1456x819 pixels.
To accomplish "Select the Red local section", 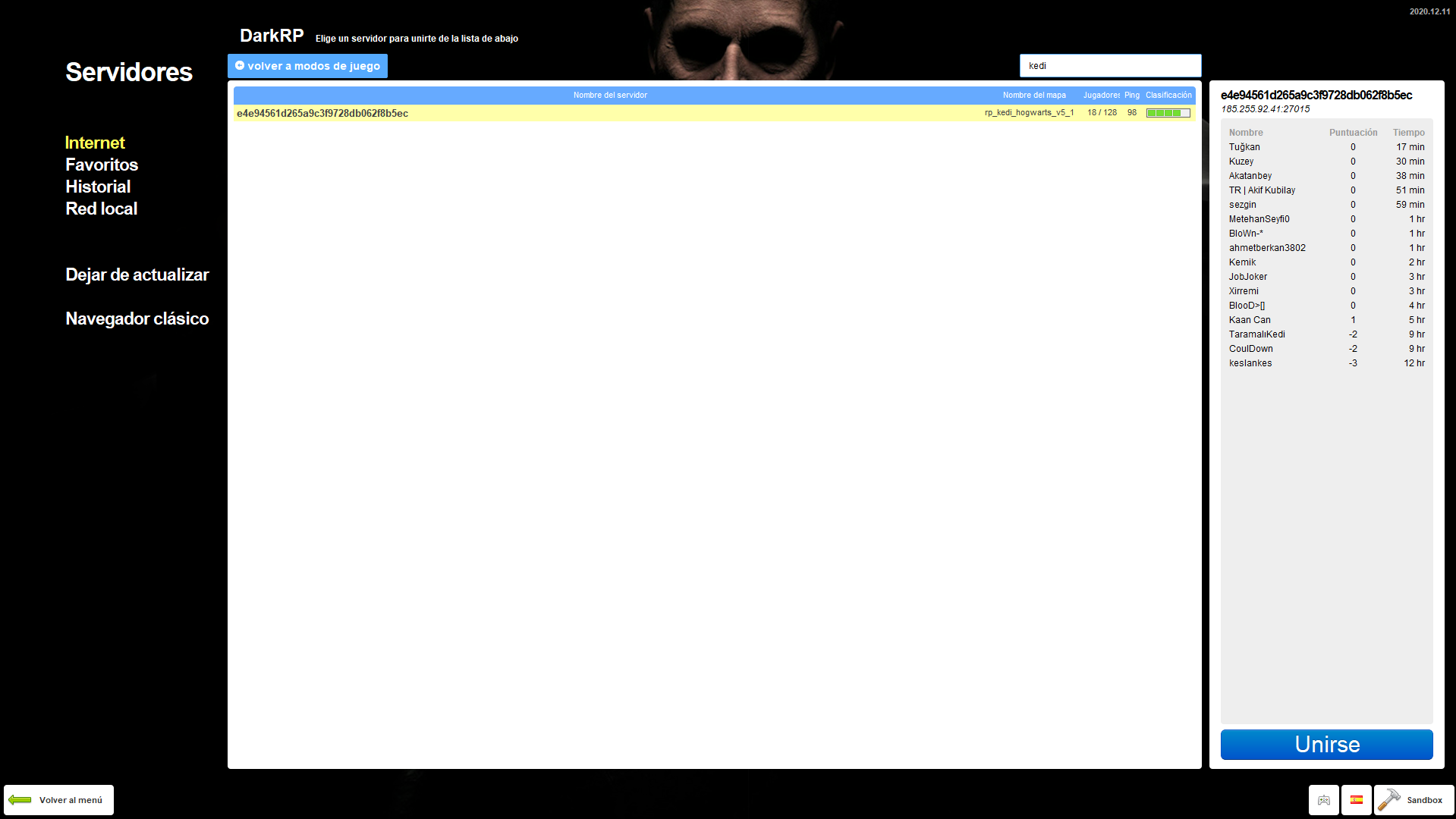I will [101, 209].
